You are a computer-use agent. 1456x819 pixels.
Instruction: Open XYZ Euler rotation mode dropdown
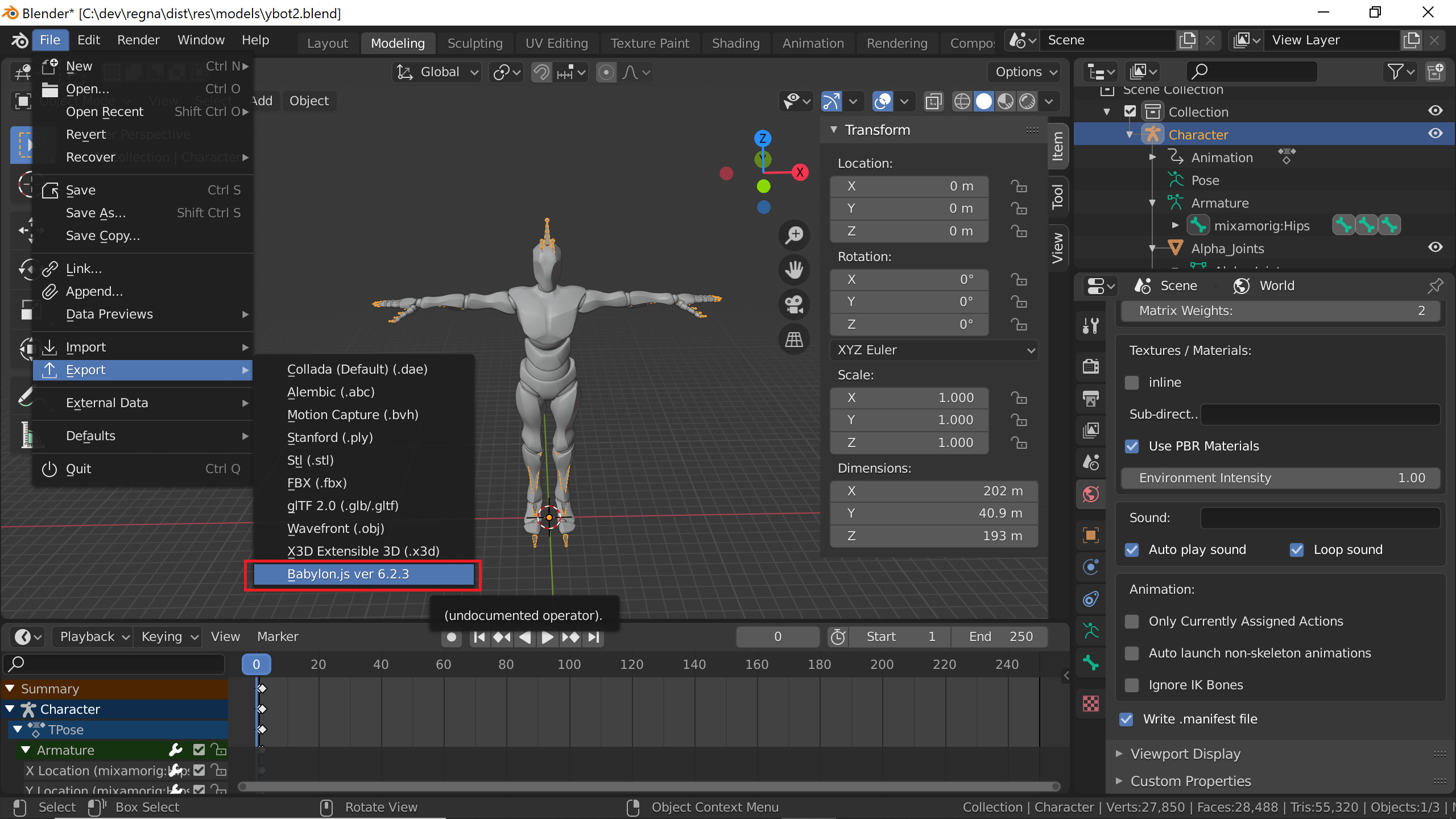click(934, 350)
